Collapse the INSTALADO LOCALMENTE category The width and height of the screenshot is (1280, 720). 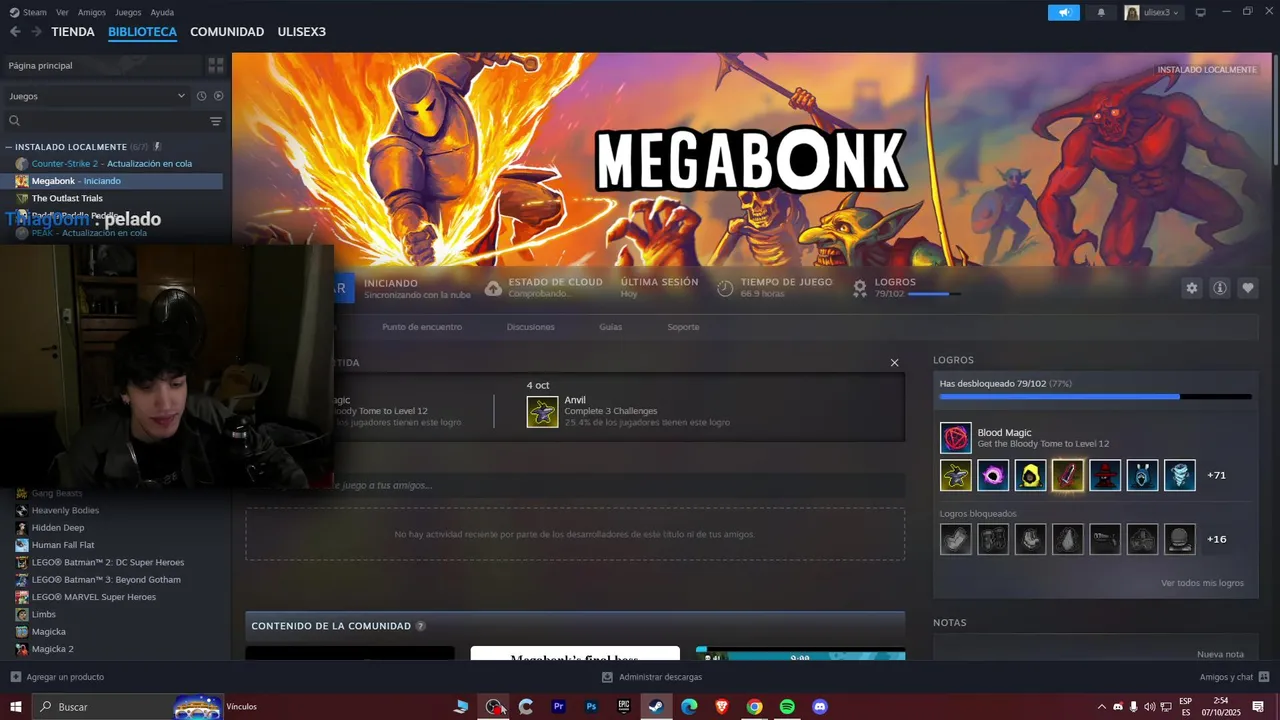9,147
